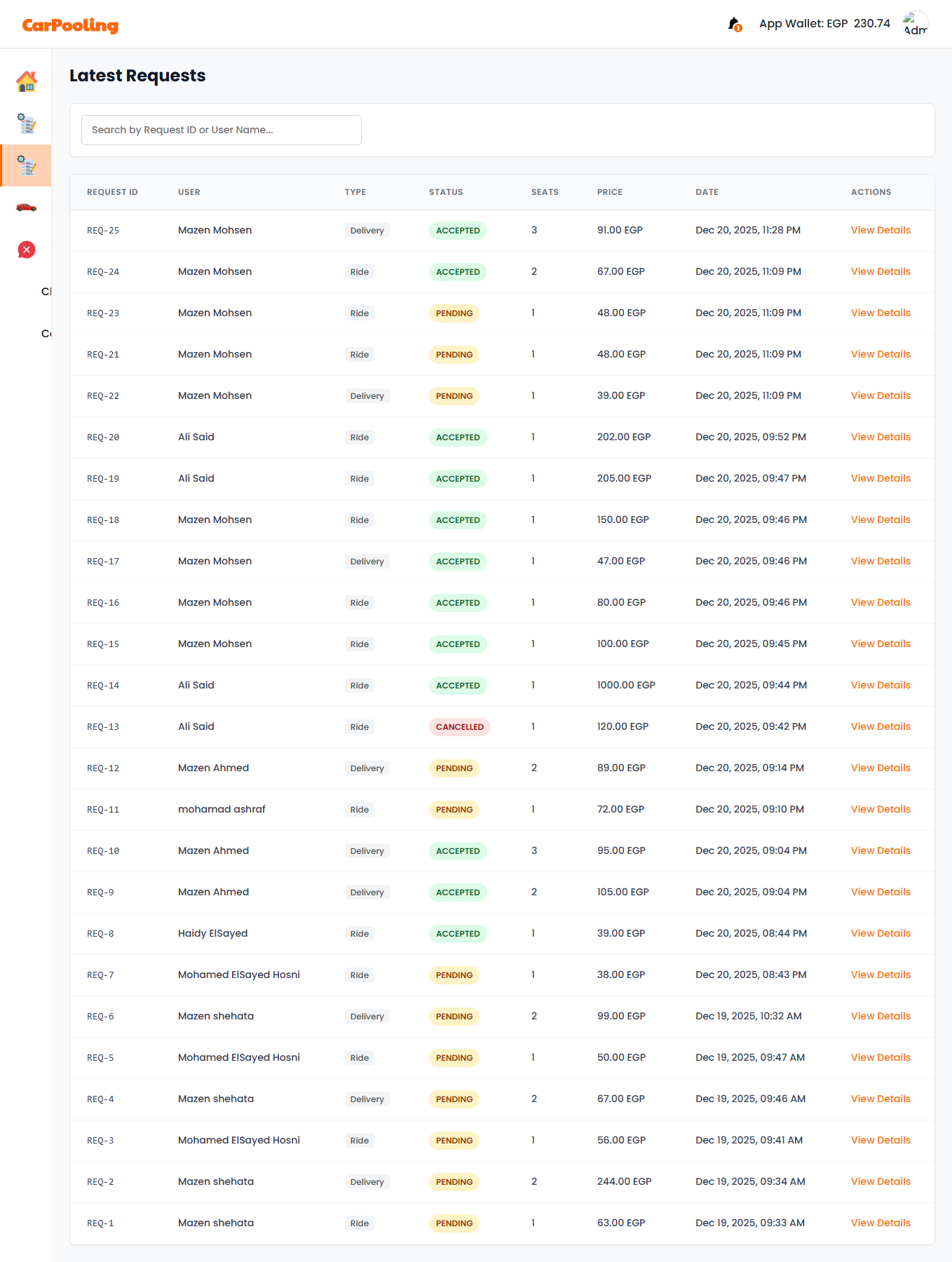Click View Details on REQ-1 row
952x1262 pixels.
coord(880,1223)
